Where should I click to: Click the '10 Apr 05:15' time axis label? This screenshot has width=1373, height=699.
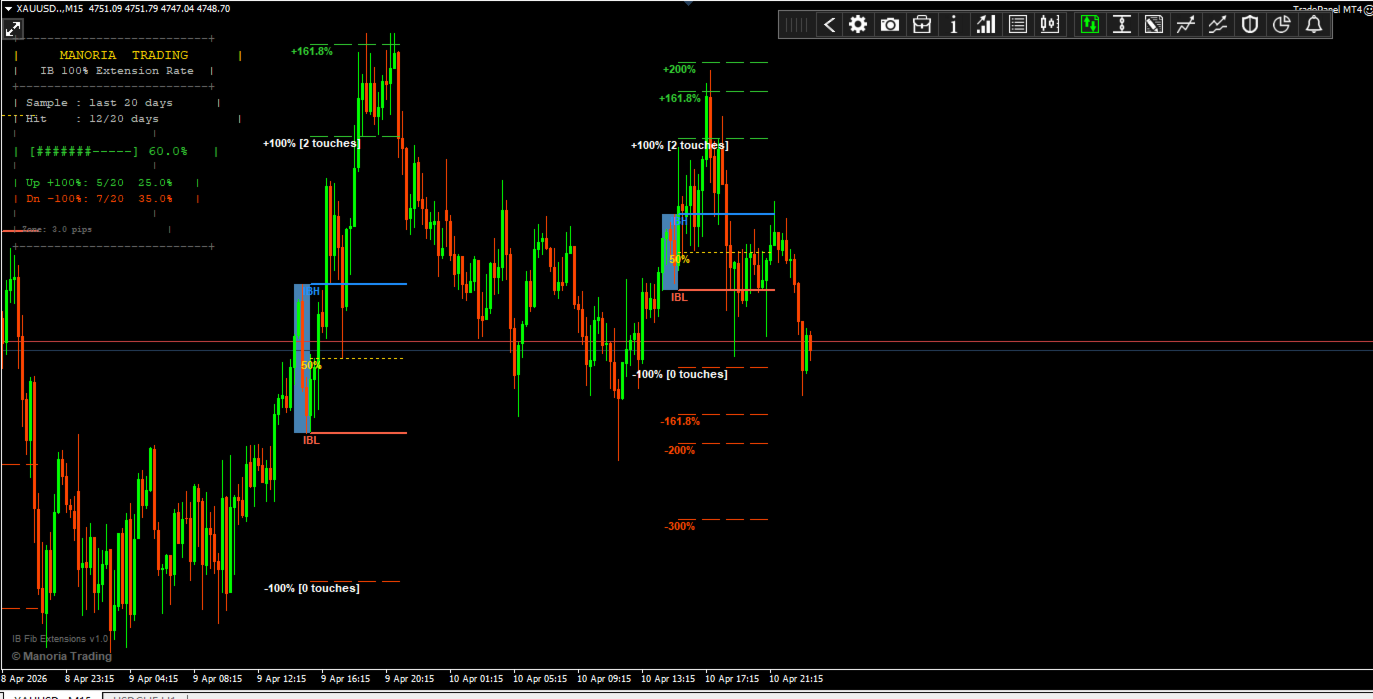pos(539,678)
